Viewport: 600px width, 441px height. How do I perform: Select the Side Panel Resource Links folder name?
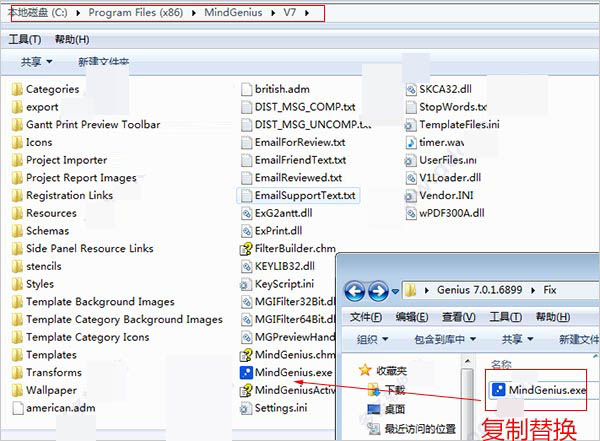pos(90,249)
